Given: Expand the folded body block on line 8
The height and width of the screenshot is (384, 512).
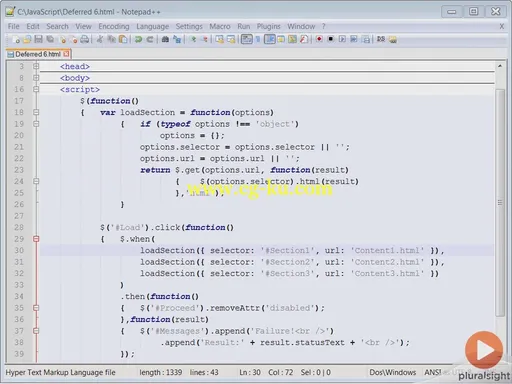Looking at the screenshot, I should coord(36,78).
